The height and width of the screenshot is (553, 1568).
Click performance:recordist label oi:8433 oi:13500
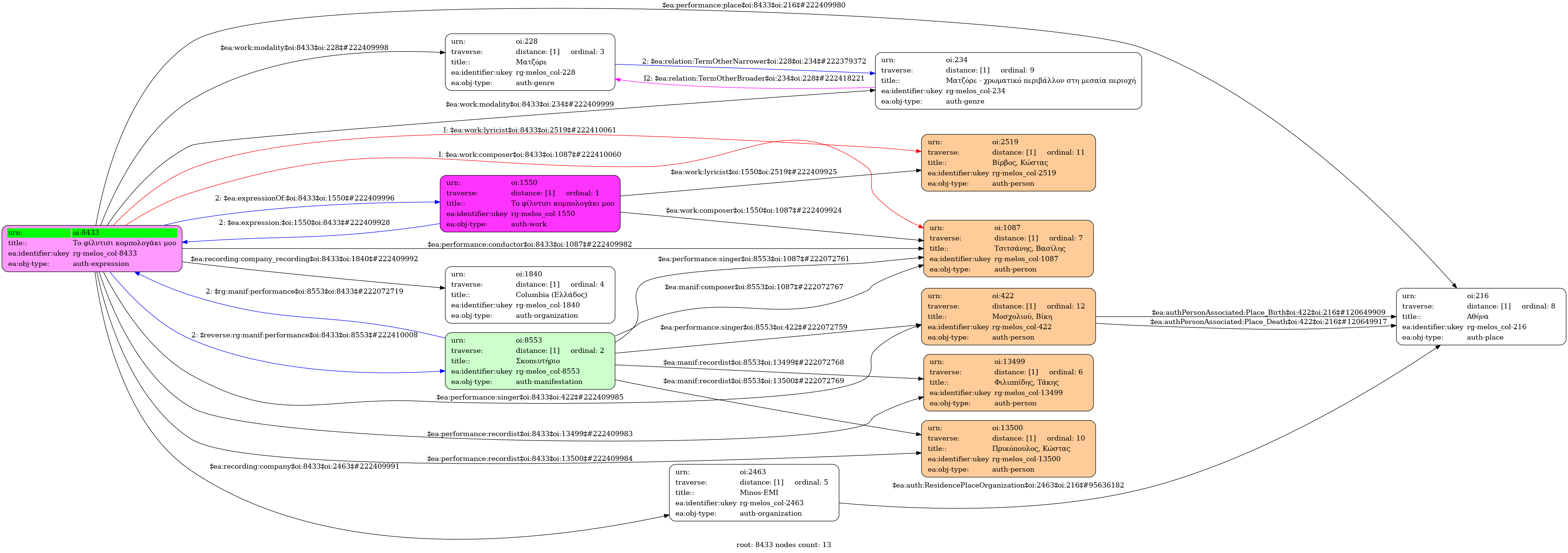(530, 459)
